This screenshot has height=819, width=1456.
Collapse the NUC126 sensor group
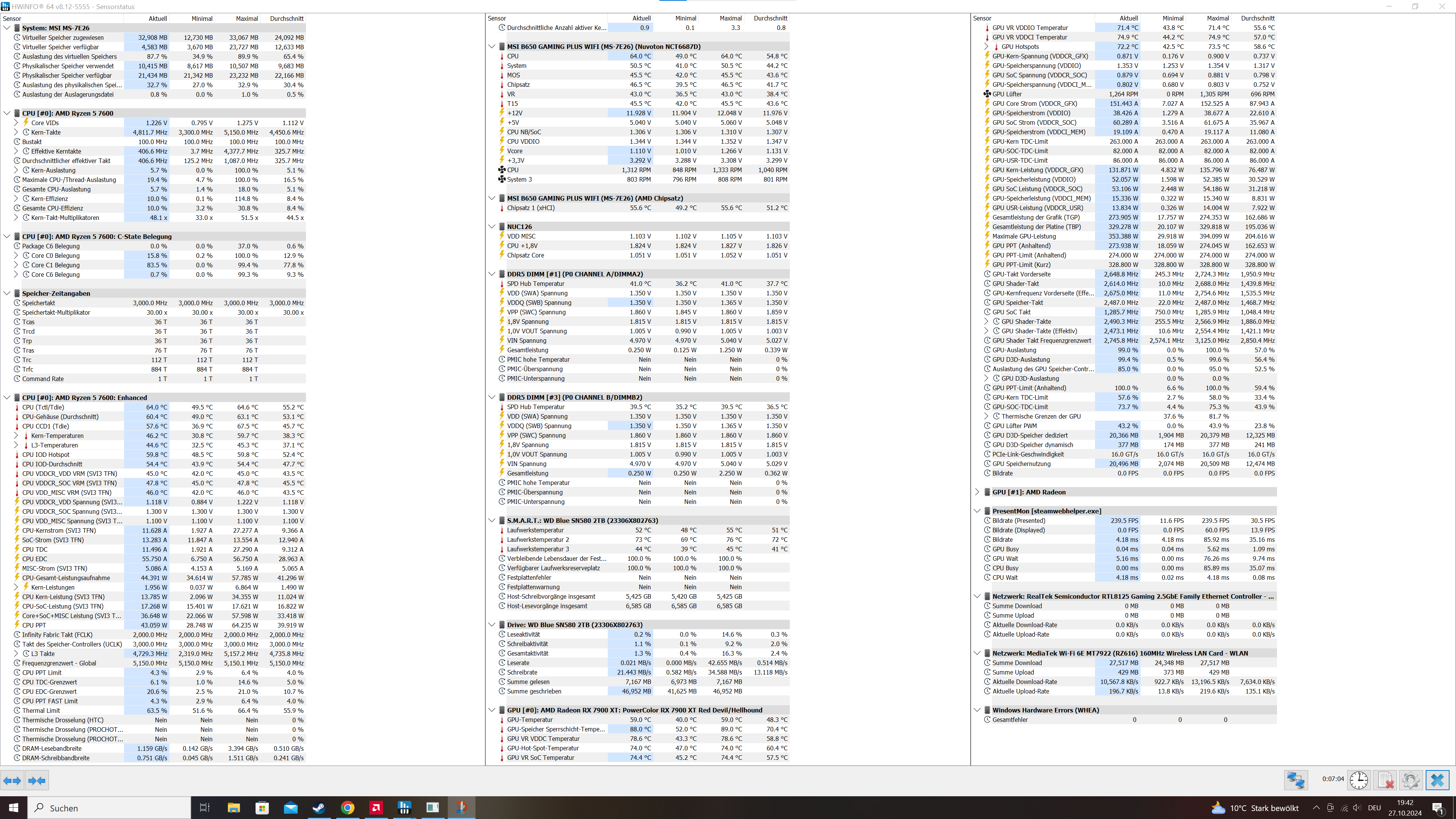[x=492, y=227]
